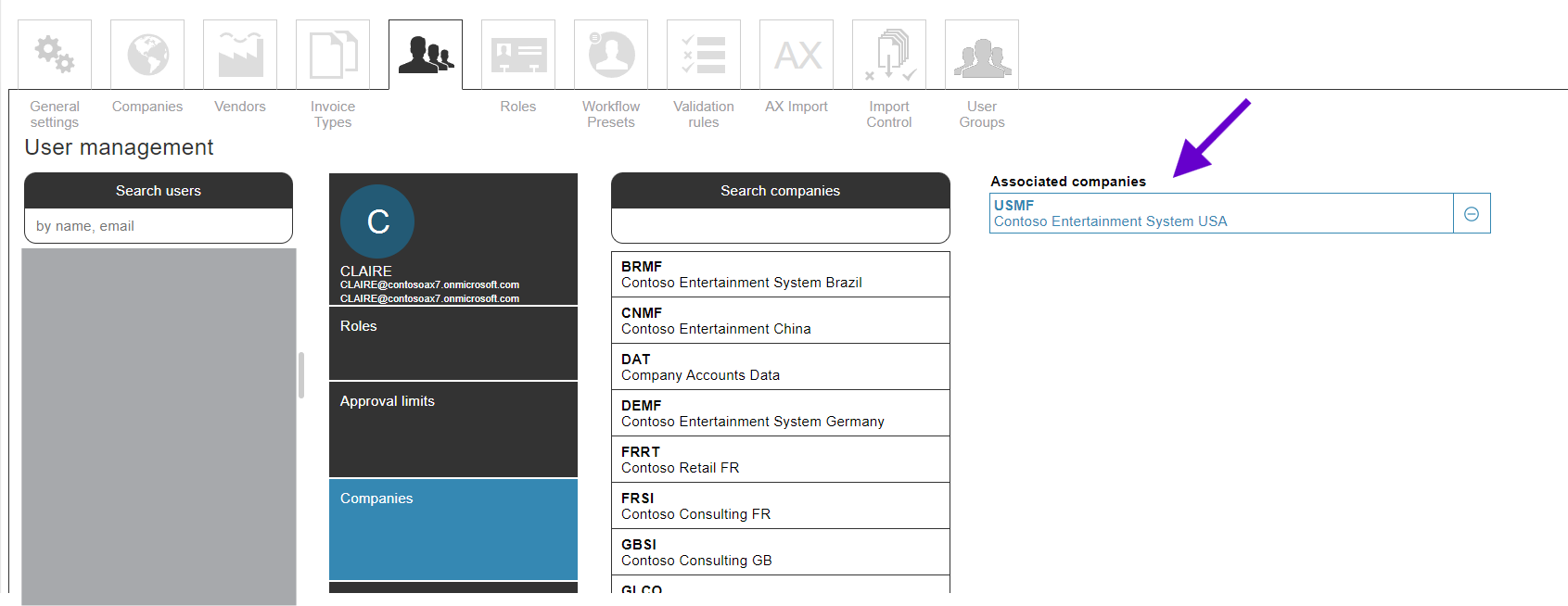Screen dimensions: 1568x606
Task: Open the Vendors factory icon
Action: (240, 55)
